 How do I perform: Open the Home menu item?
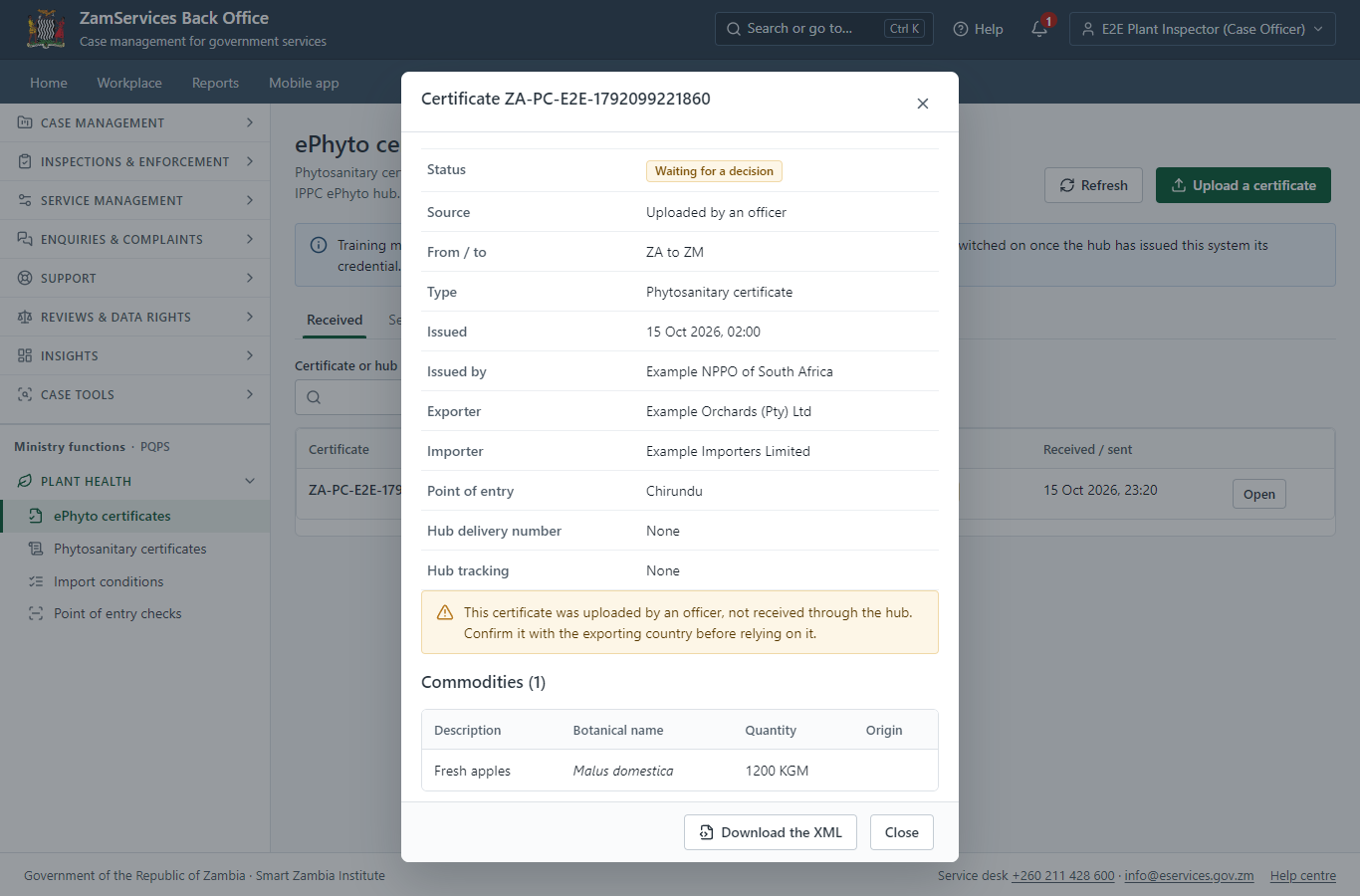(x=49, y=83)
